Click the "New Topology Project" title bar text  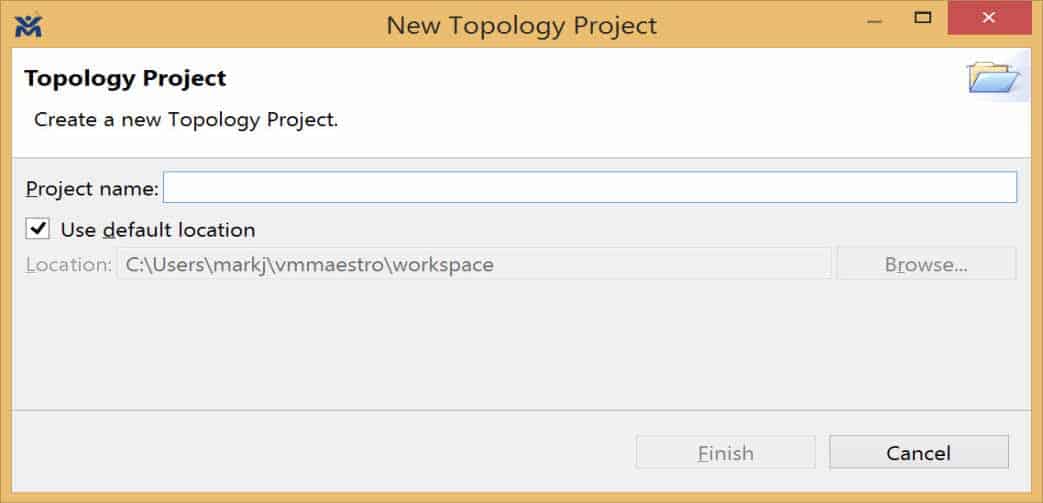522,26
